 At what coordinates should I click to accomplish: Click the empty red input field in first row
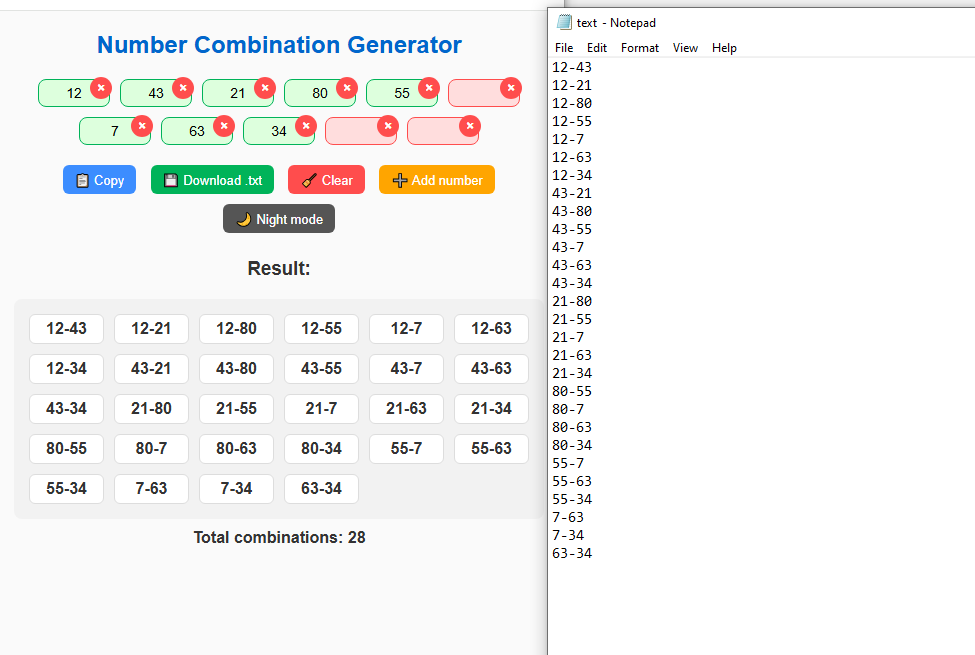(x=478, y=94)
